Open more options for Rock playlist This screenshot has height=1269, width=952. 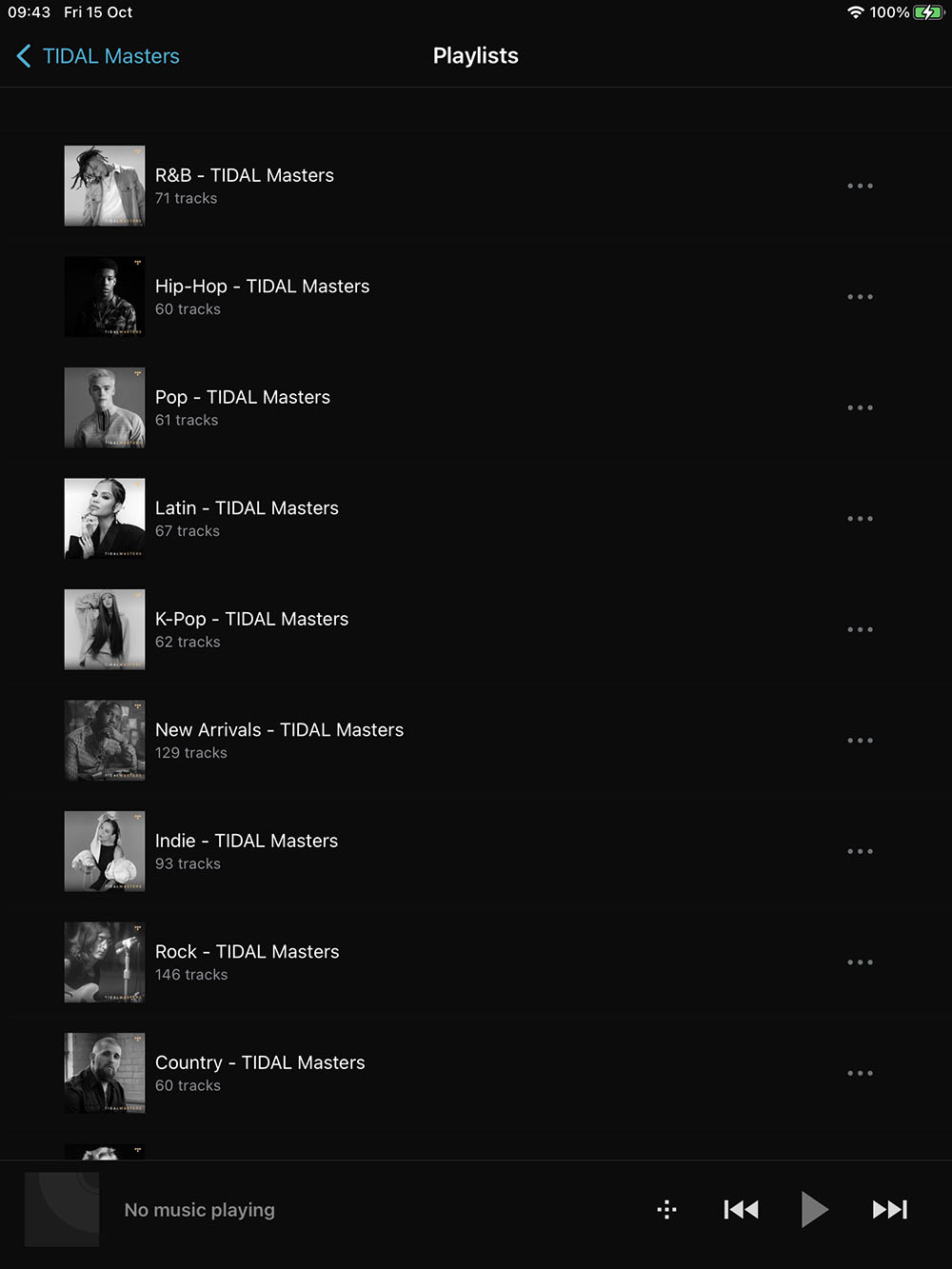pos(860,962)
